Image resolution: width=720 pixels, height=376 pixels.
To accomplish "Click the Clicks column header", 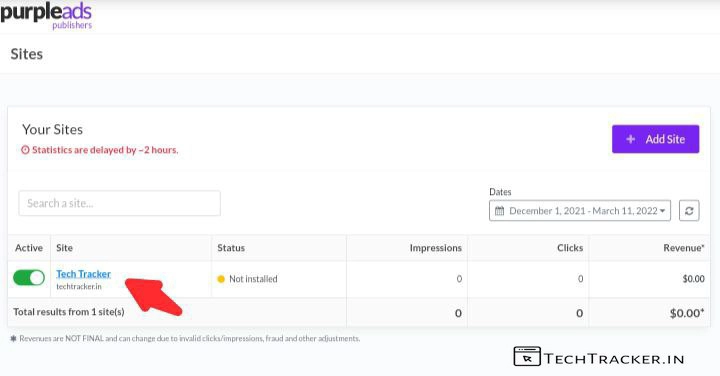I will click(570, 248).
